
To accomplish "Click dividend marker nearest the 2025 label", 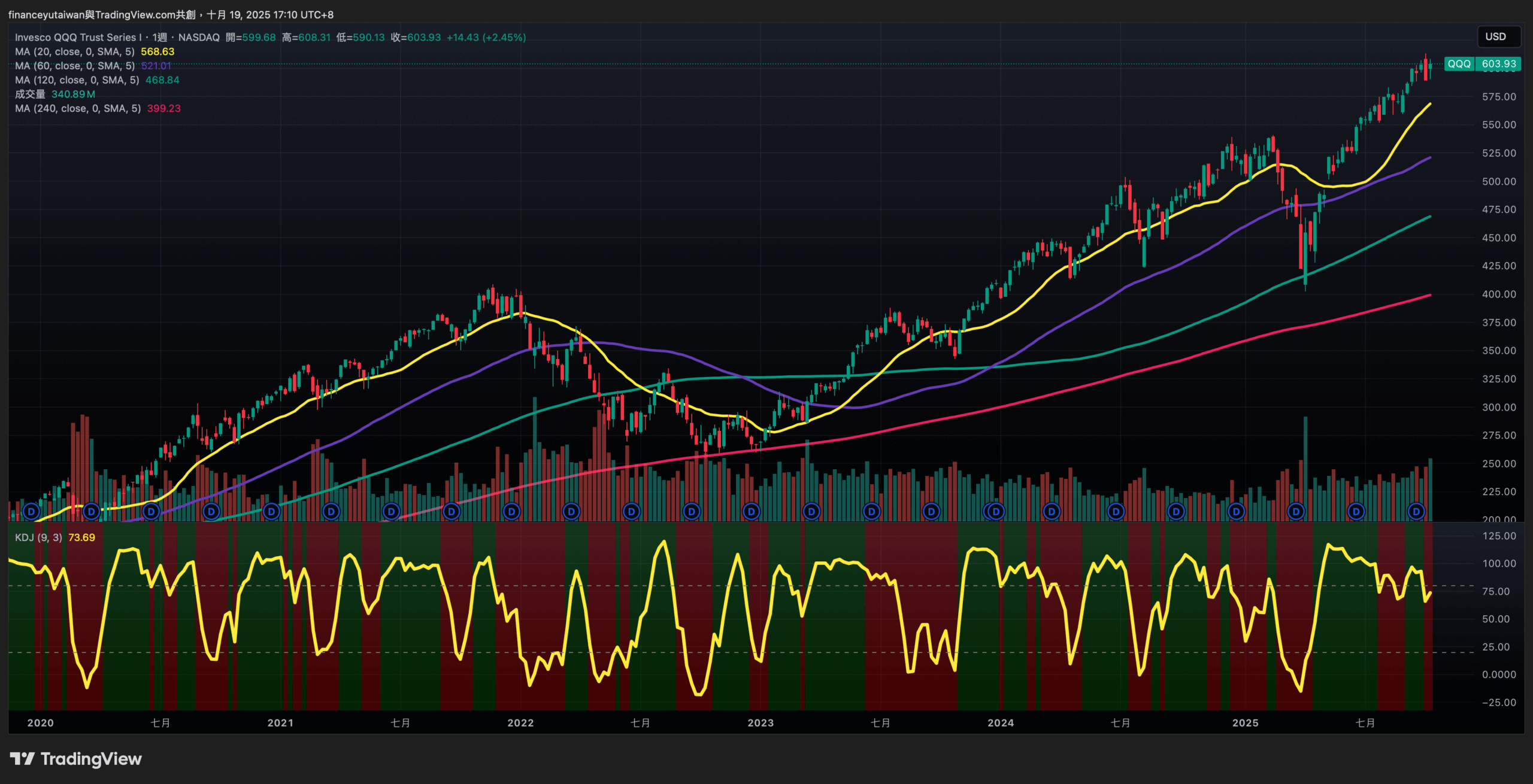I will click(1236, 512).
